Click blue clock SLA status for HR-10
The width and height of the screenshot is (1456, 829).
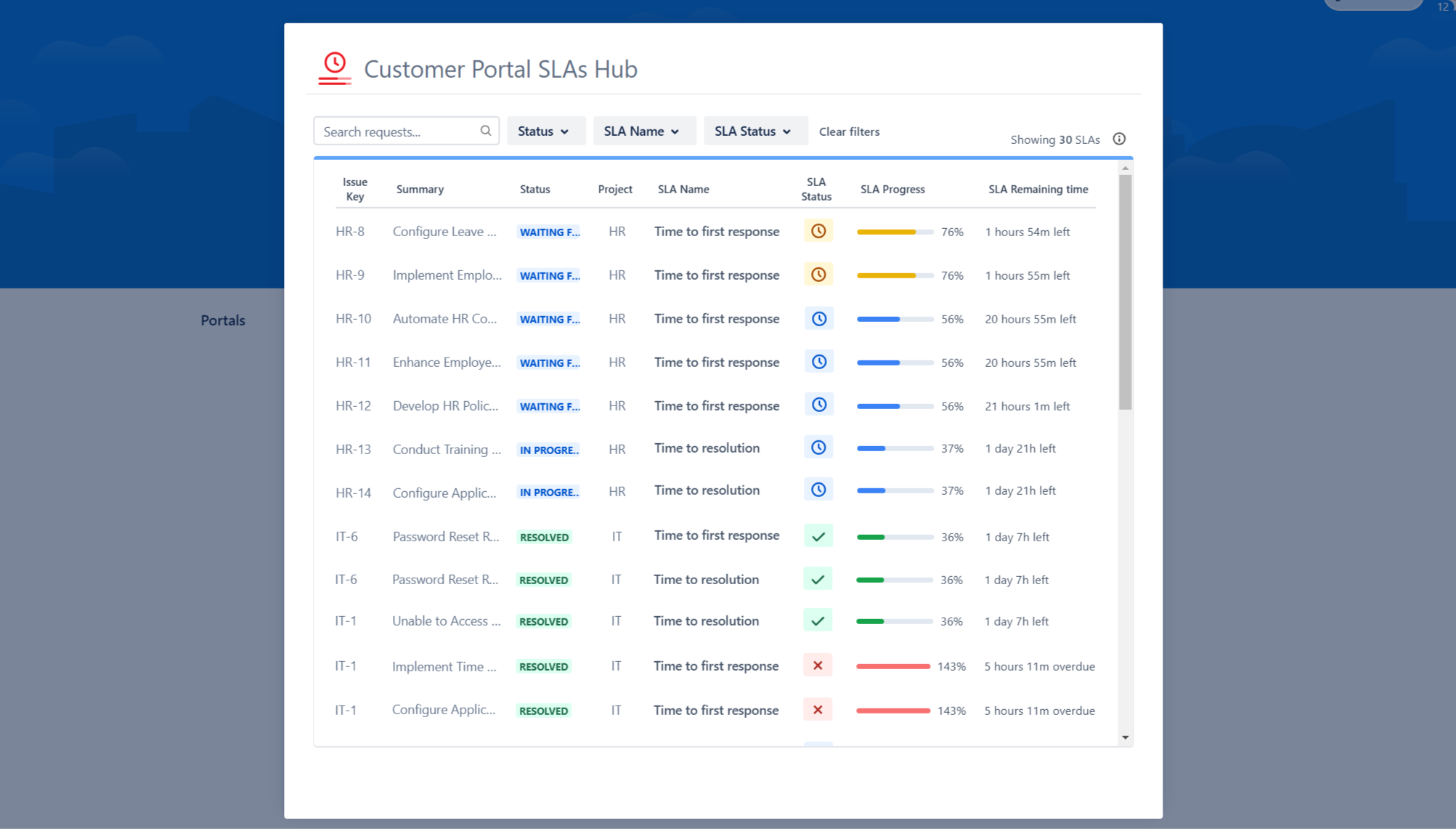pyautogui.click(x=818, y=318)
